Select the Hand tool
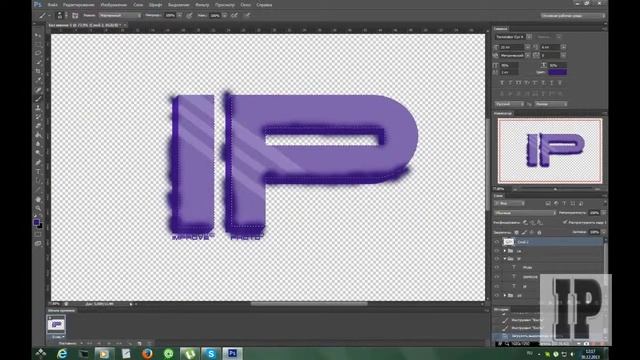 point(38,200)
